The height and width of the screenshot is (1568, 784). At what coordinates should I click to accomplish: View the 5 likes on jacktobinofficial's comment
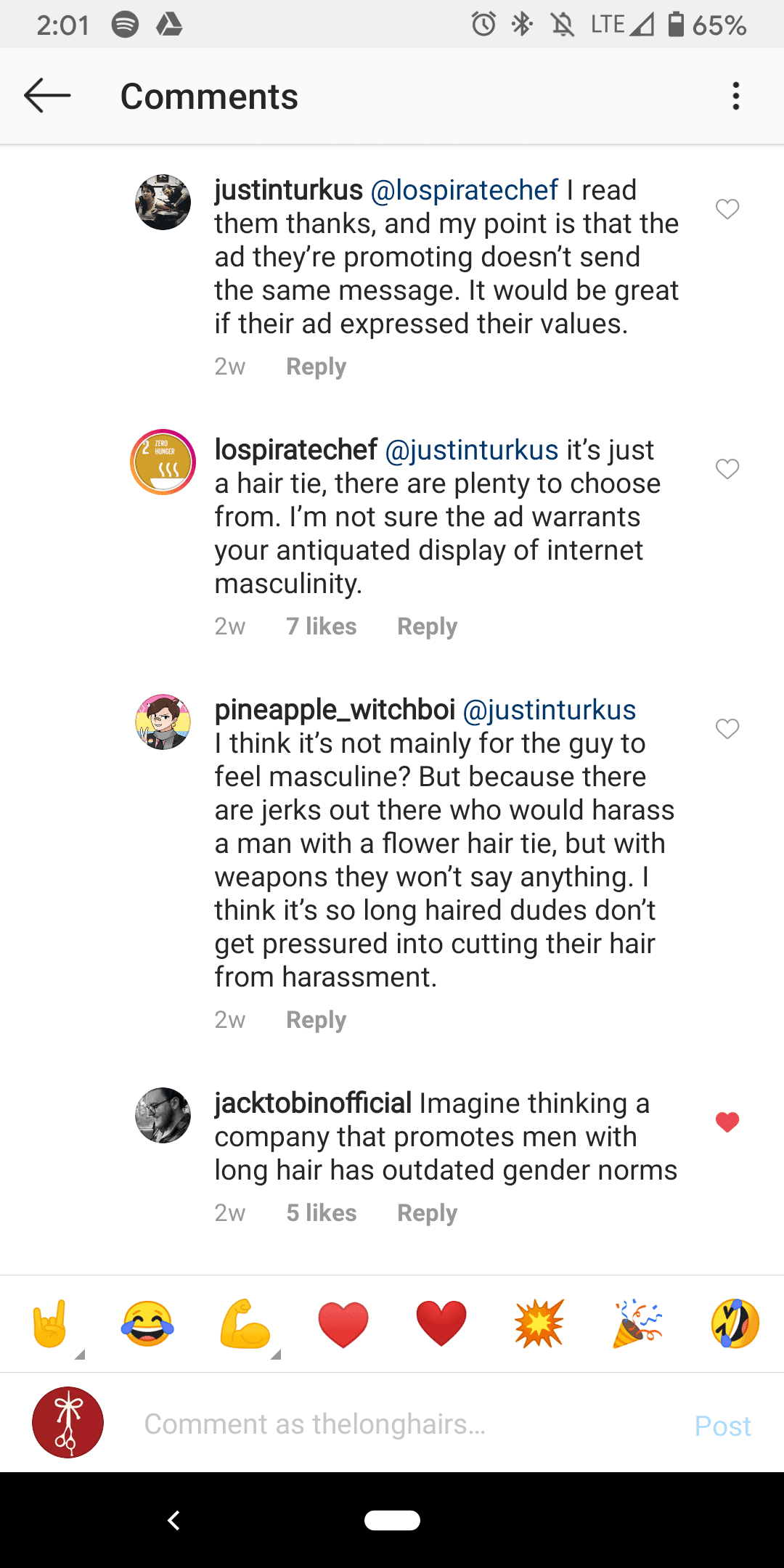tap(321, 1213)
